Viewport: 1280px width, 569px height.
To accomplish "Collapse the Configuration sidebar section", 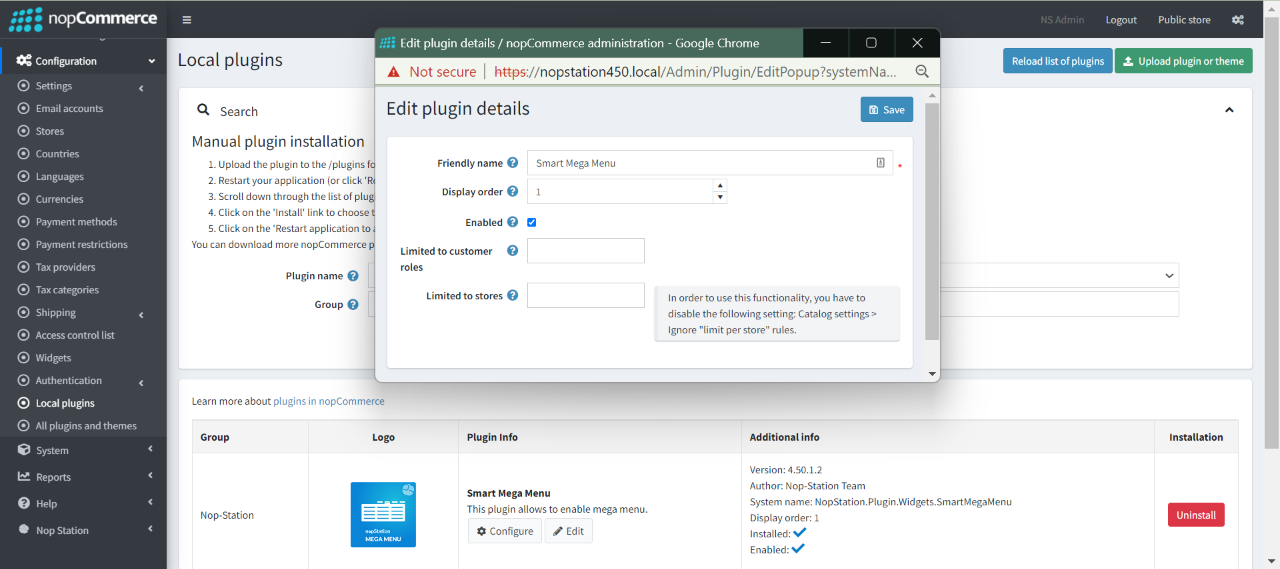I will tap(152, 61).
